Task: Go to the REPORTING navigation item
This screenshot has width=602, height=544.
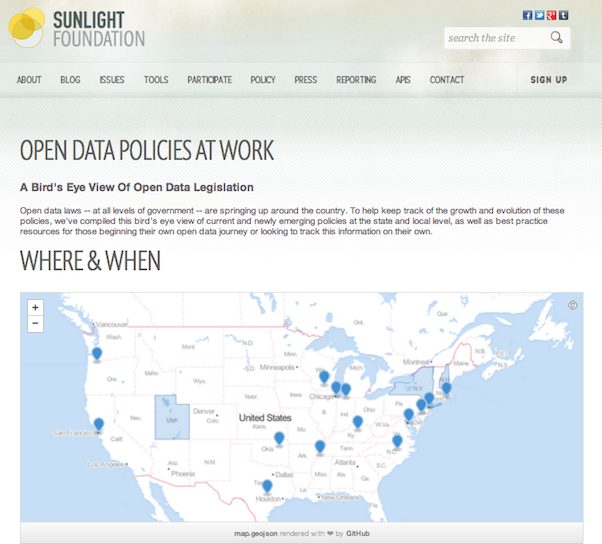Action: [x=356, y=80]
